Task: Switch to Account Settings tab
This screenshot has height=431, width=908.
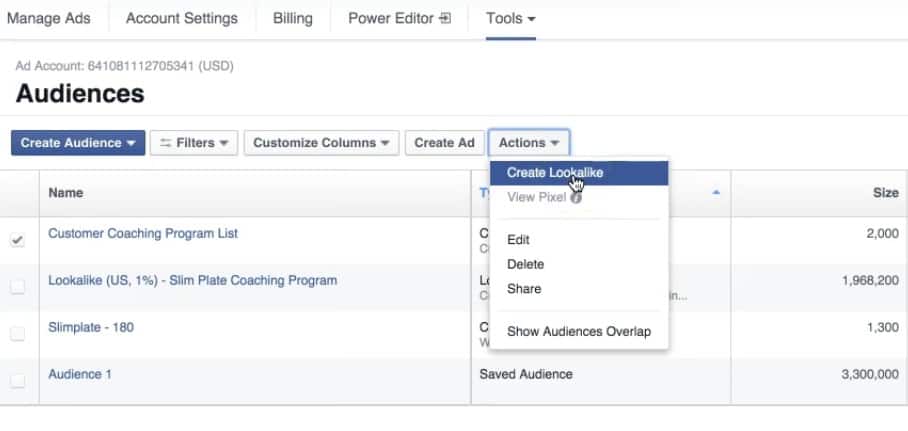Action: pyautogui.click(x=182, y=19)
